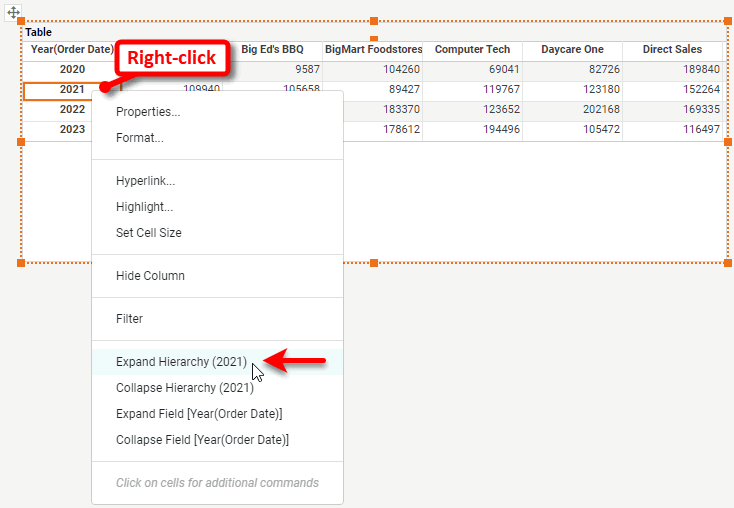This screenshot has width=734, height=508.
Task: Choose Filter from the context menu
Action: (130, 319)
